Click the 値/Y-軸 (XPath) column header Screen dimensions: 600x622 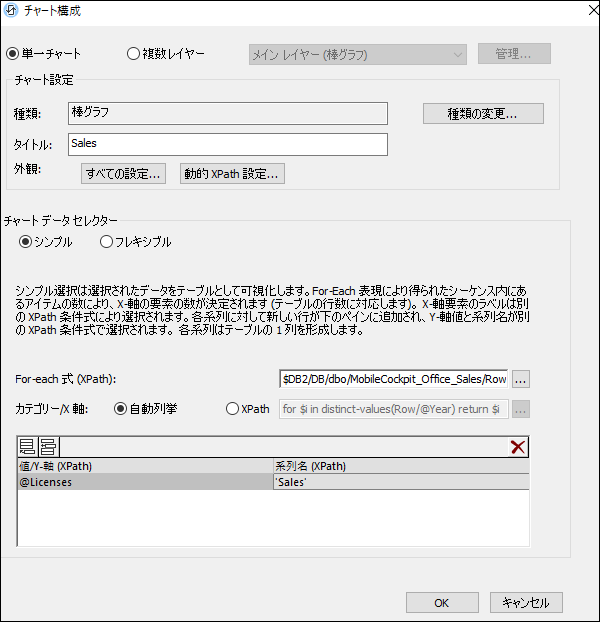pyautogui.click(x=145, y=466)
